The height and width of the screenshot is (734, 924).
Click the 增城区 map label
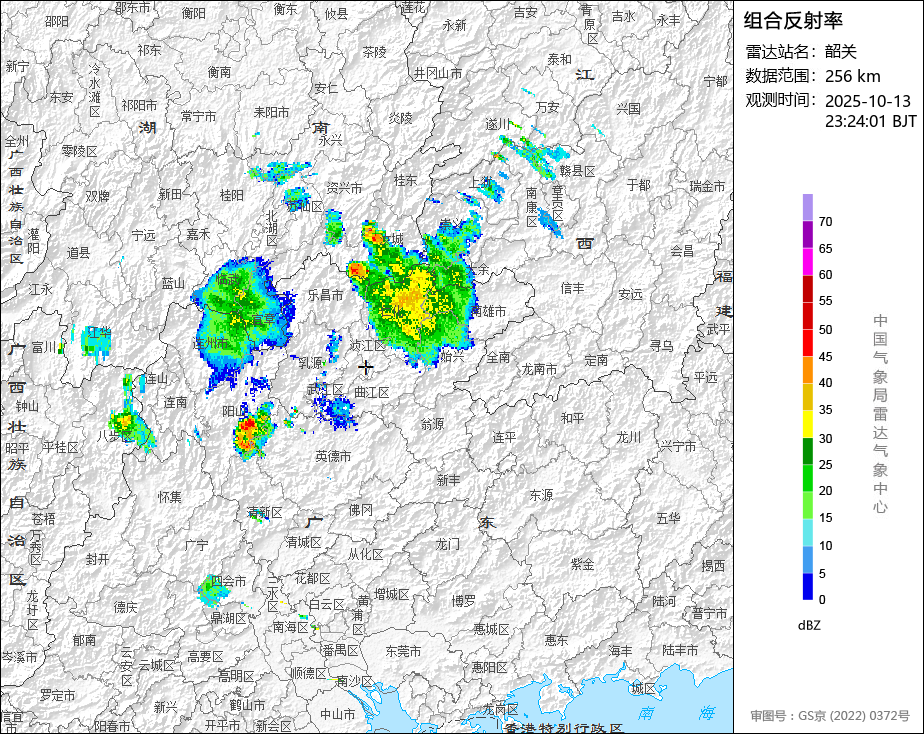click(x=391, y=594)
